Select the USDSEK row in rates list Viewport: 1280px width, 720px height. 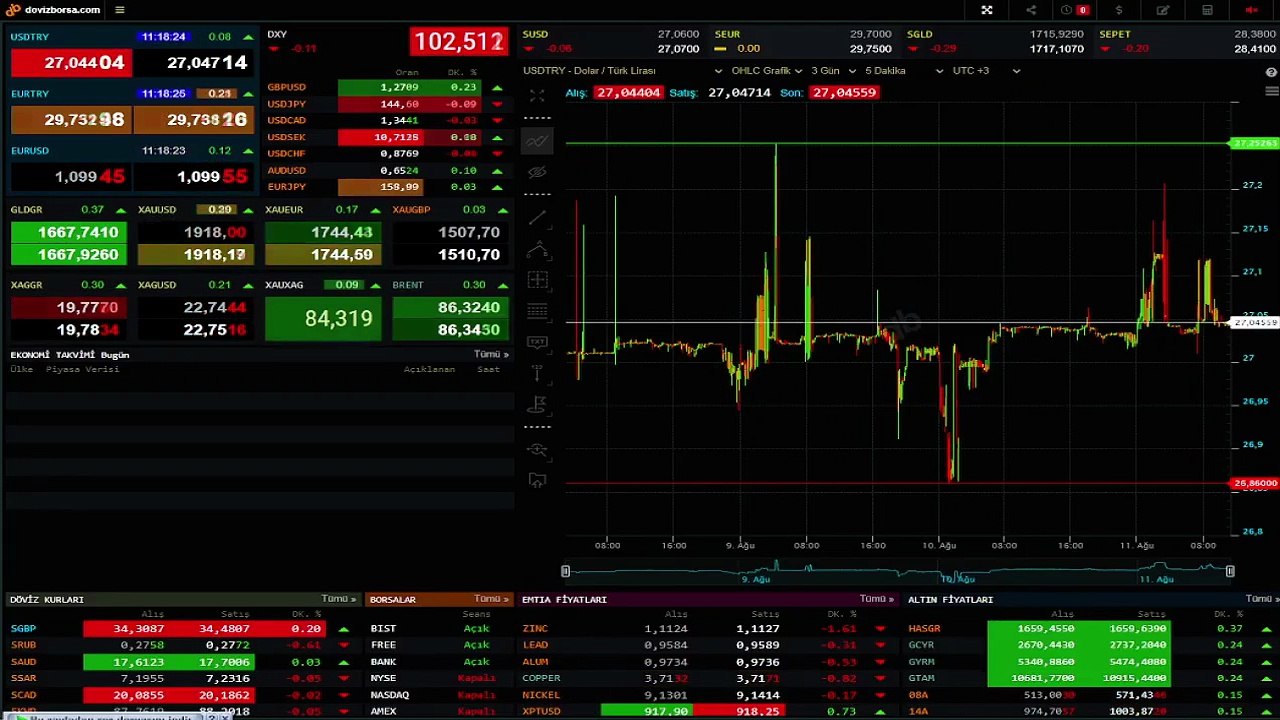385,137
